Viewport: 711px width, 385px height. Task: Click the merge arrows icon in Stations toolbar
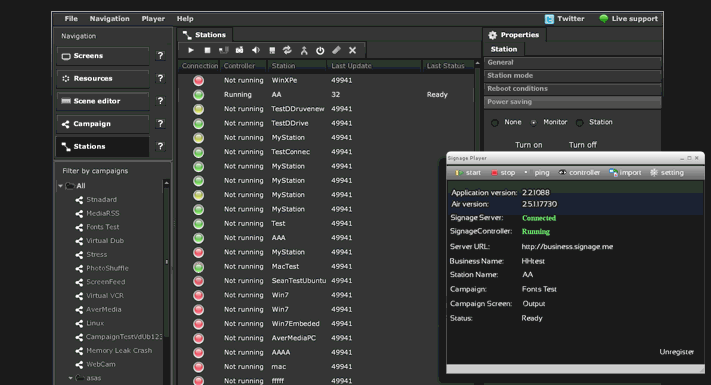(x=304, y=50)
